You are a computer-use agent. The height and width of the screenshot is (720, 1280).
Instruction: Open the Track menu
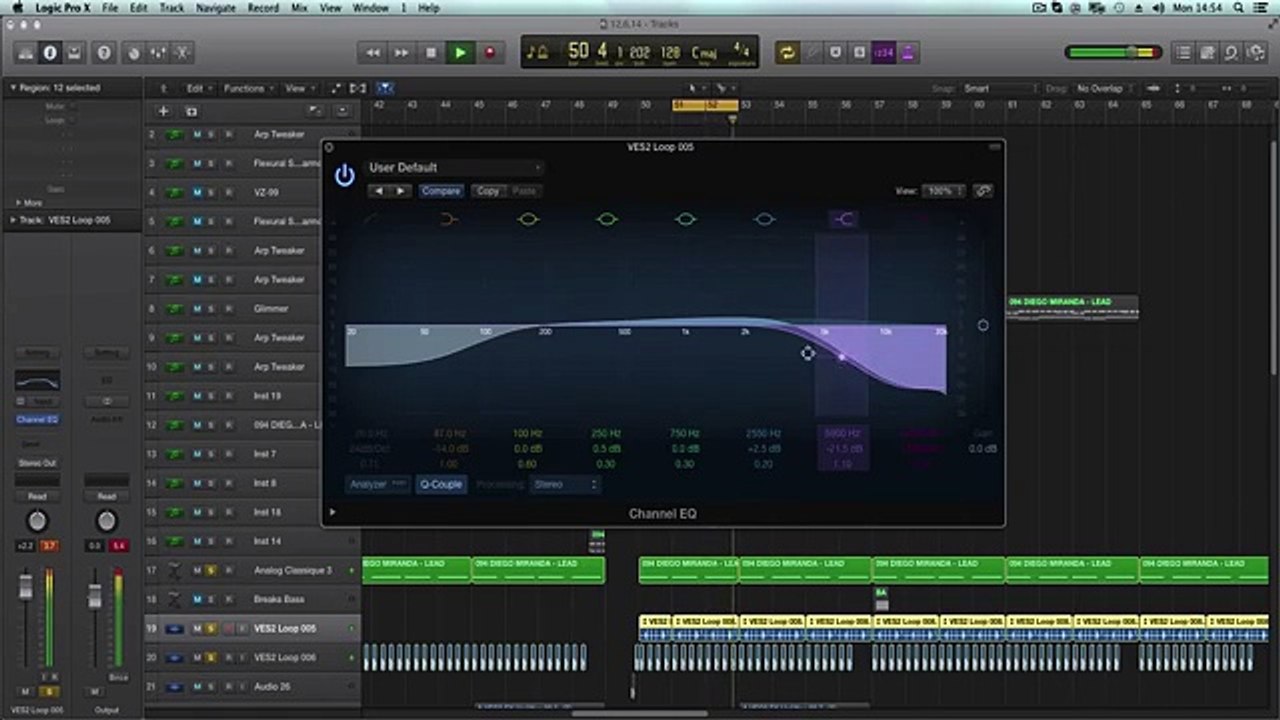coord(172,7)
